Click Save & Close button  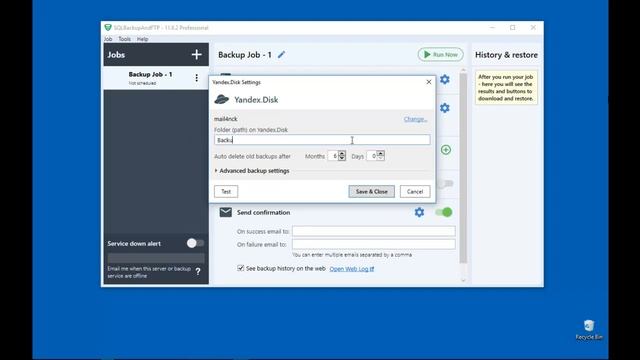tap(371, 191)
